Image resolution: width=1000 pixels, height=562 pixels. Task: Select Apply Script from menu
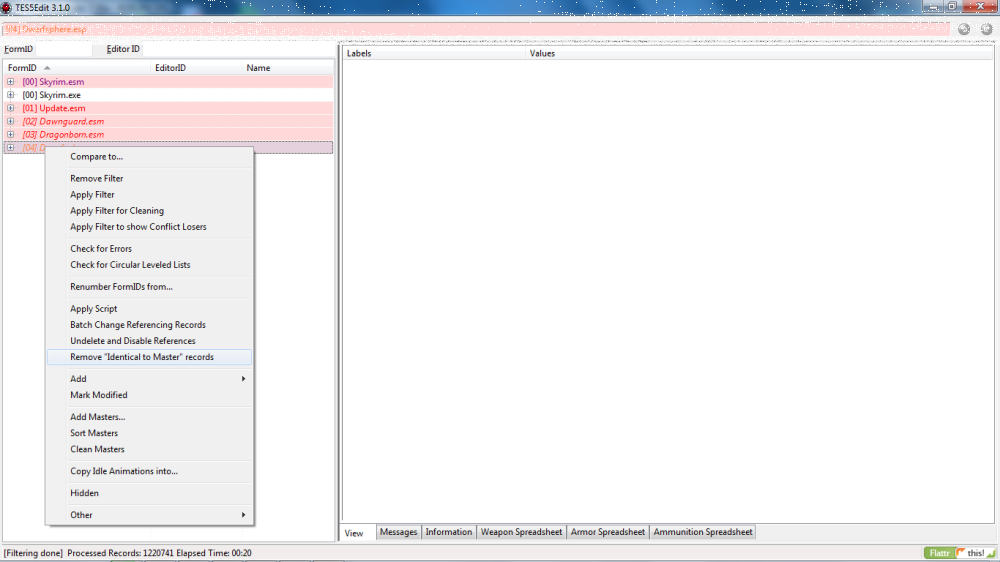point(149,309)
